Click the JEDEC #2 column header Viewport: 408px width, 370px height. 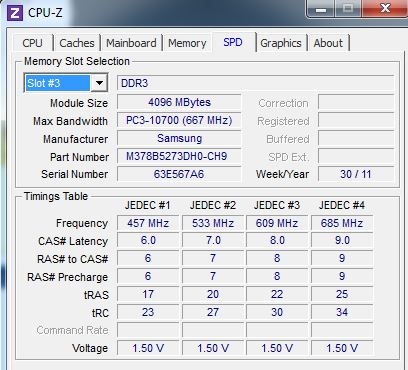coord(213,205)
